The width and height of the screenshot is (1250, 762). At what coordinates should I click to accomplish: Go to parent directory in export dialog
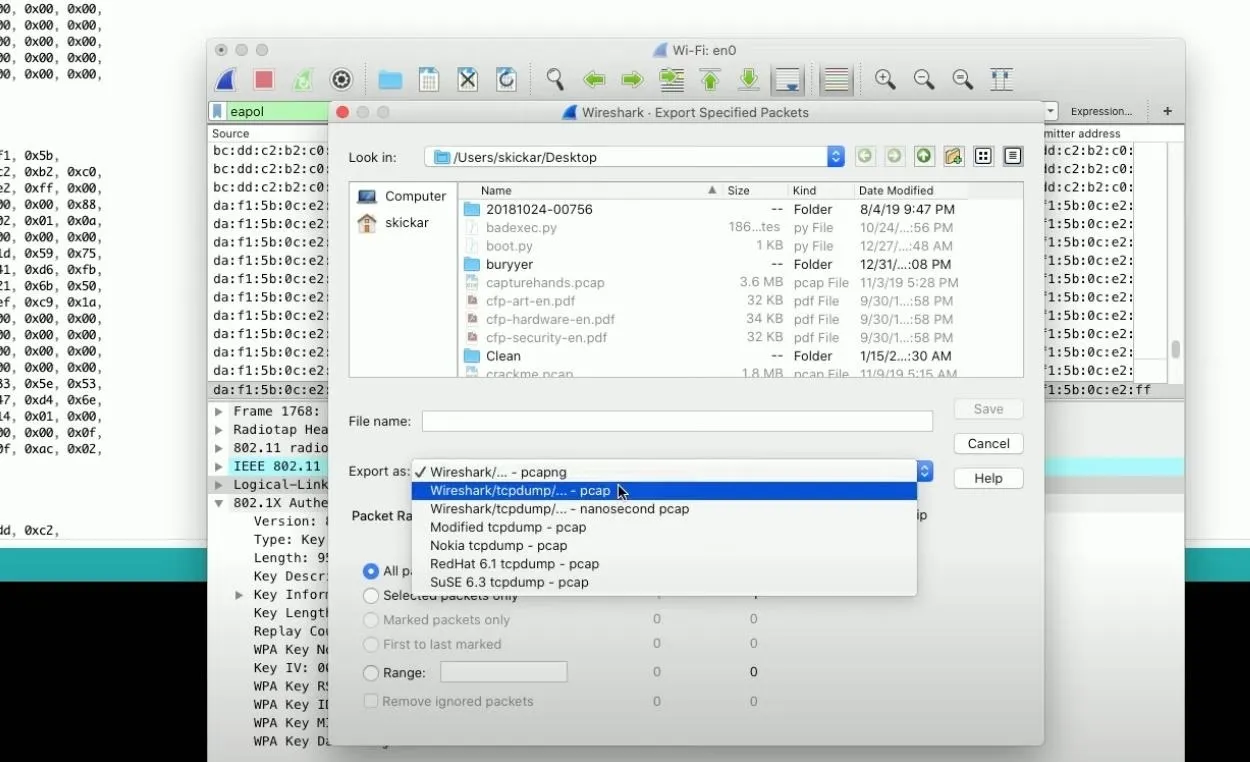coord(924,156)
